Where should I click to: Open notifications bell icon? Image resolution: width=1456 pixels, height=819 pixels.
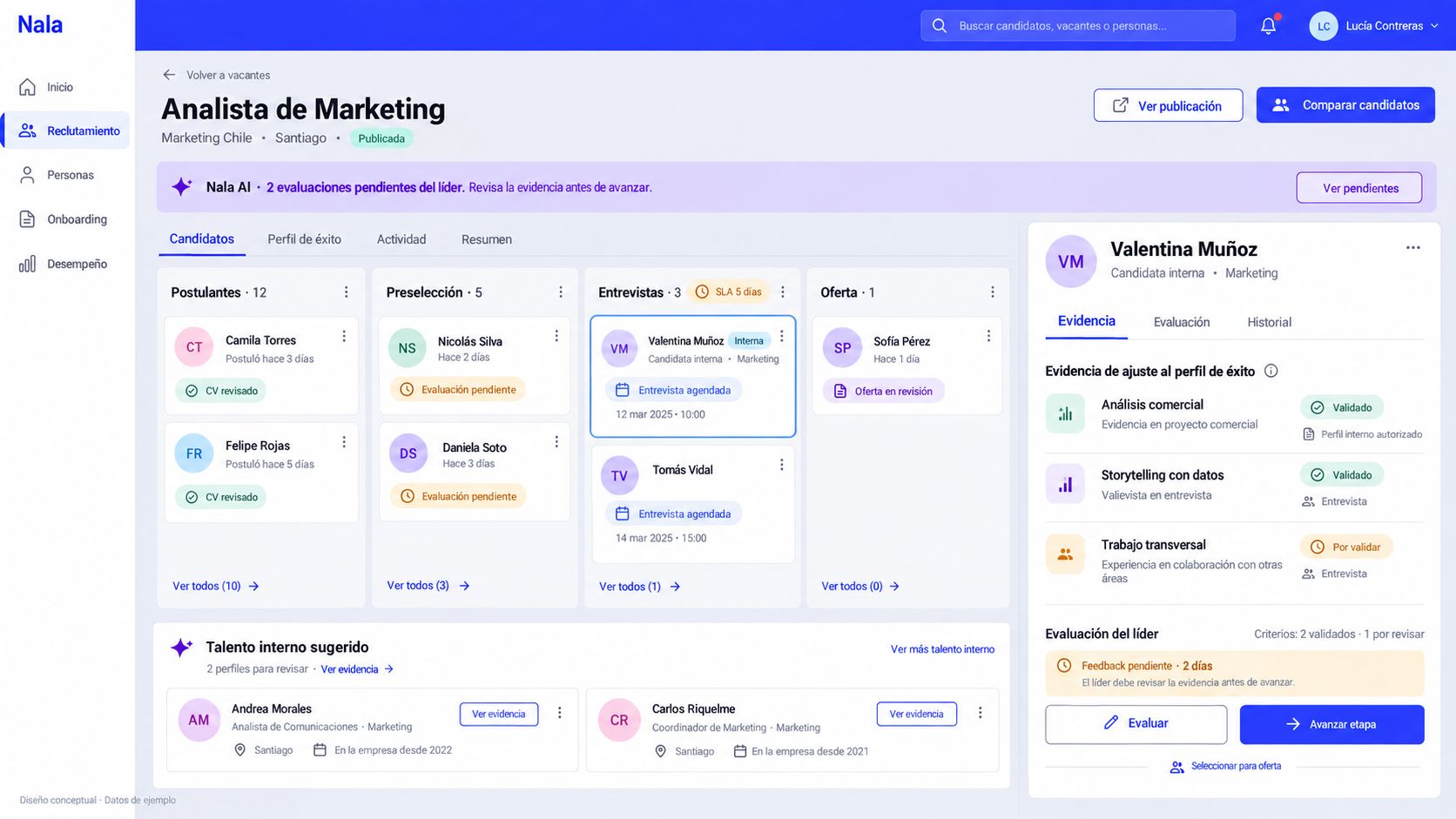[1269, 26]
